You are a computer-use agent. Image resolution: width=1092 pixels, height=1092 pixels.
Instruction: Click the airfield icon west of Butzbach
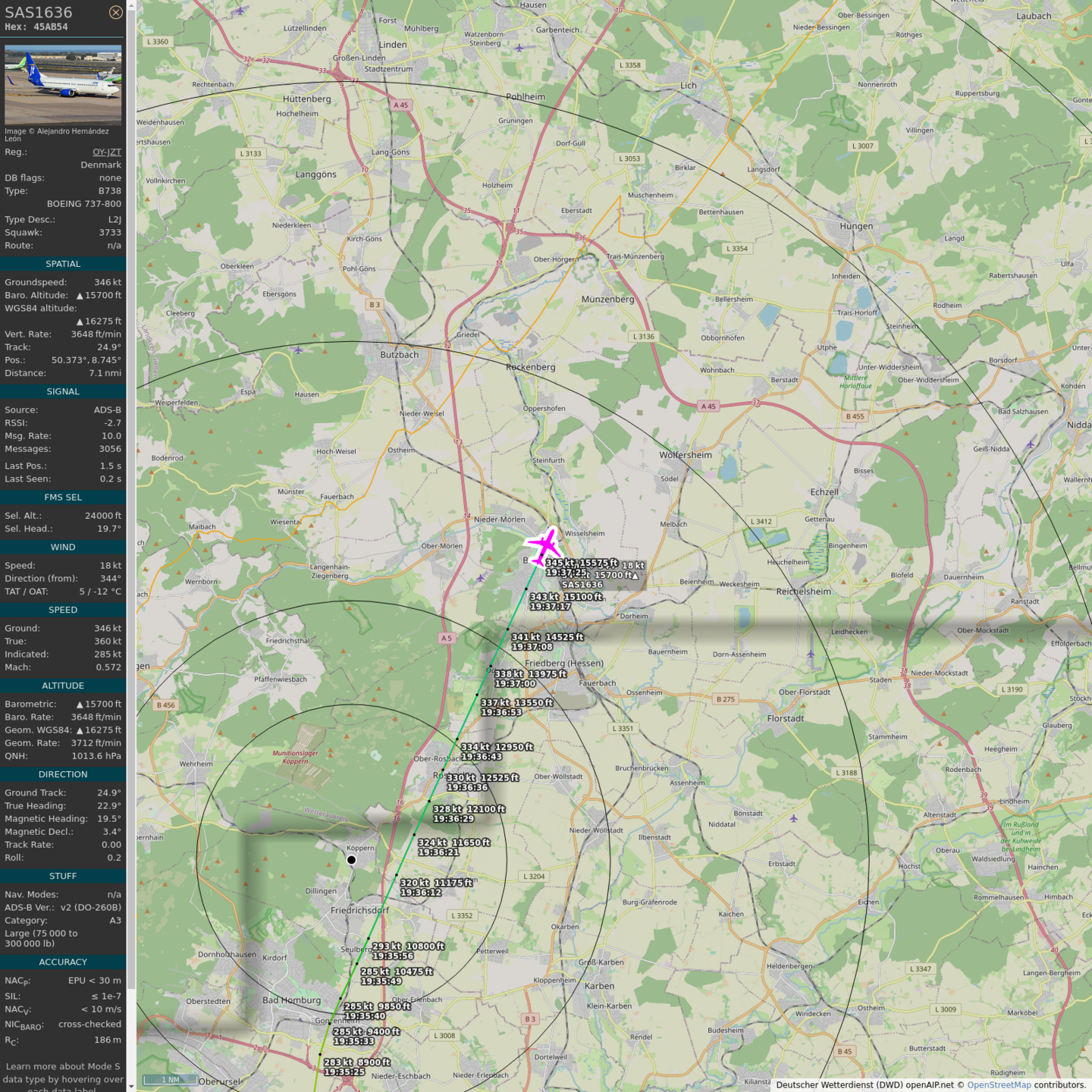298,350
